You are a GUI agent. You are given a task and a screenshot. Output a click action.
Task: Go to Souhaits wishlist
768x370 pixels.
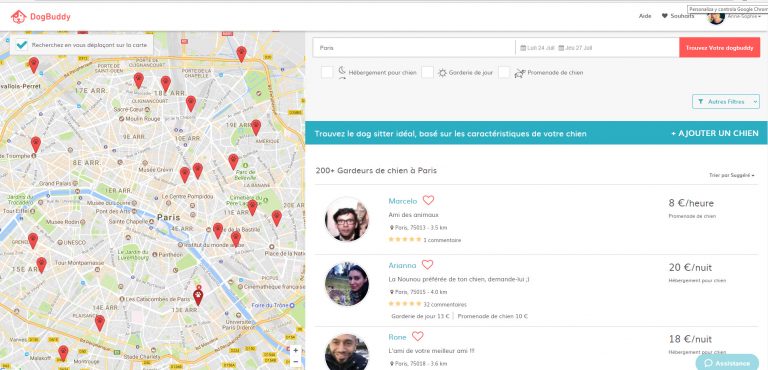click(678, 16)
